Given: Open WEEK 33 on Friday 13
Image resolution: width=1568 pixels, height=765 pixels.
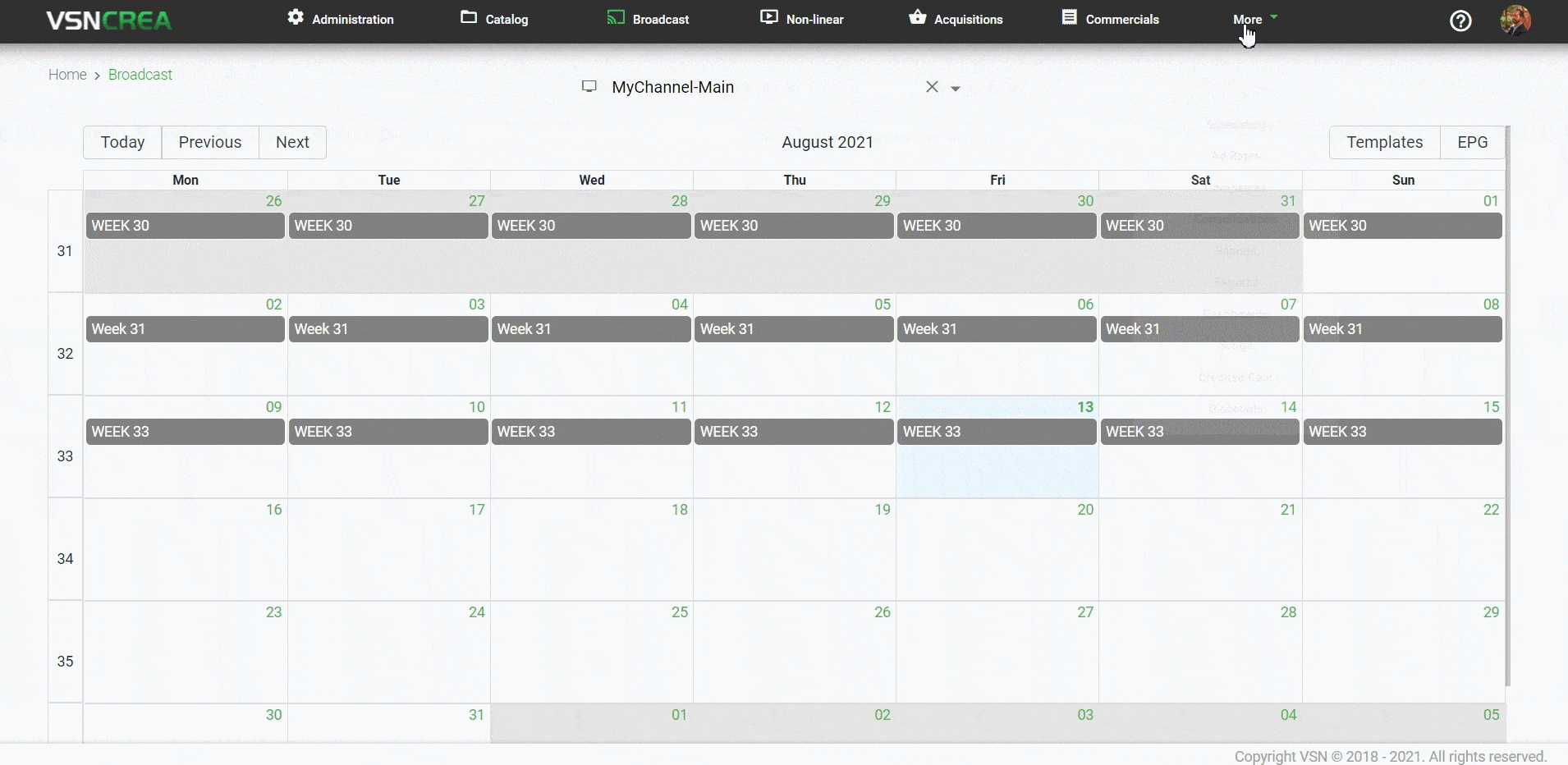Looking at the screenshot, I should pyautogui.click(x=997, y=432).
